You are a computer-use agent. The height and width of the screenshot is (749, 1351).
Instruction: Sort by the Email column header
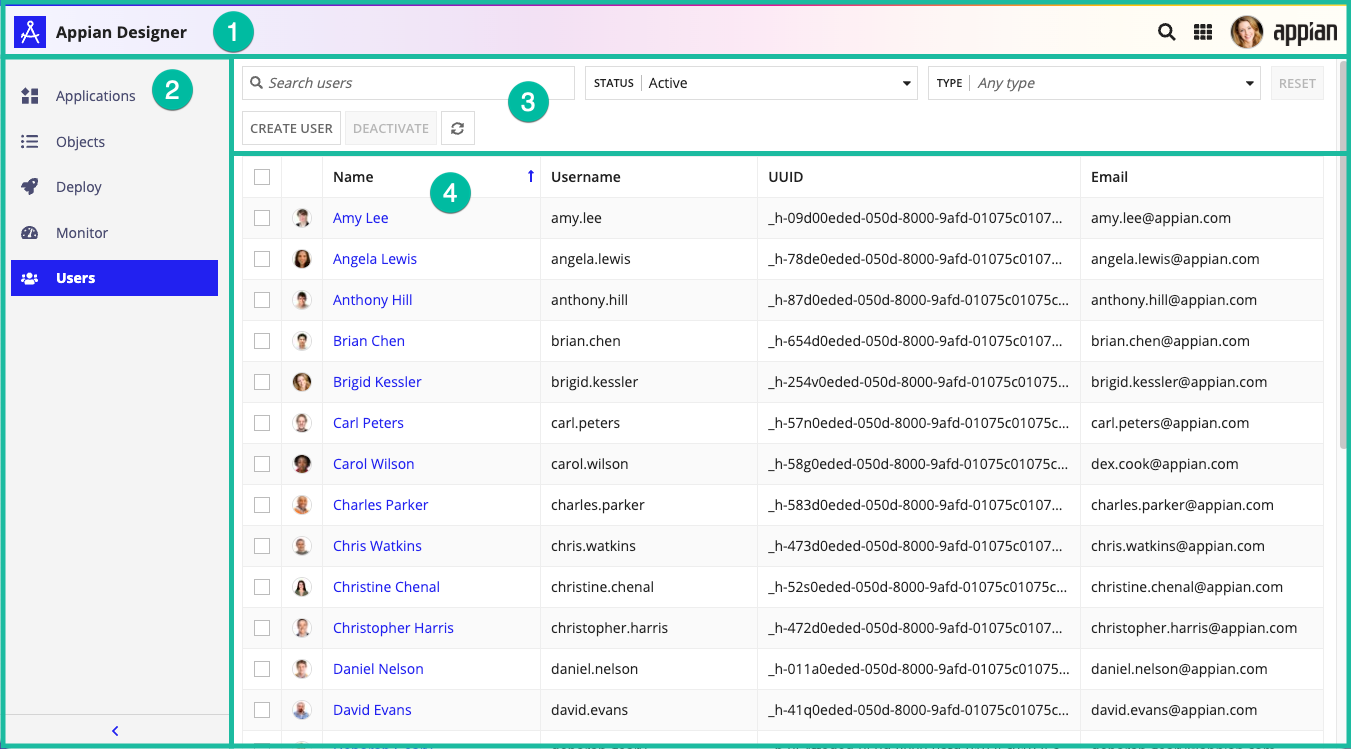click(1109, 177)
